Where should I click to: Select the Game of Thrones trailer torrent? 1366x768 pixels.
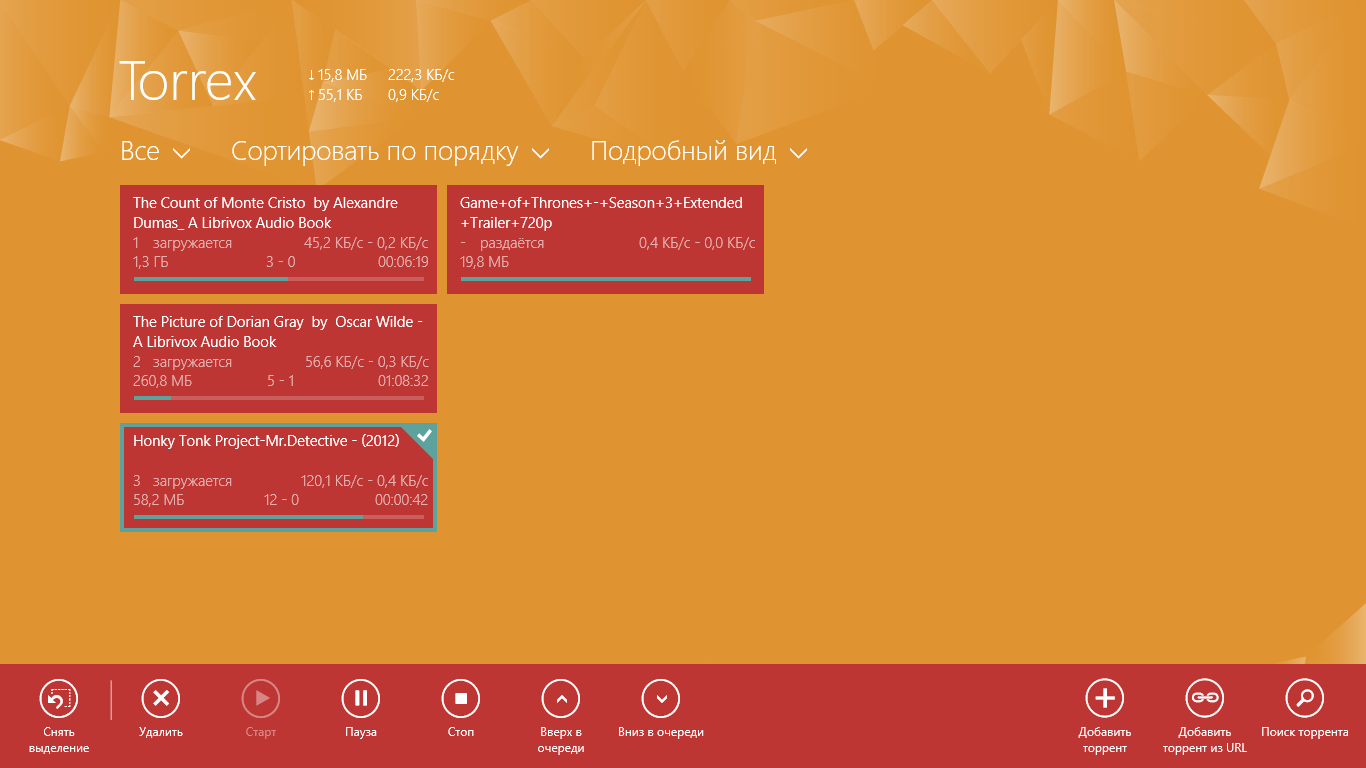pos(605,239)
